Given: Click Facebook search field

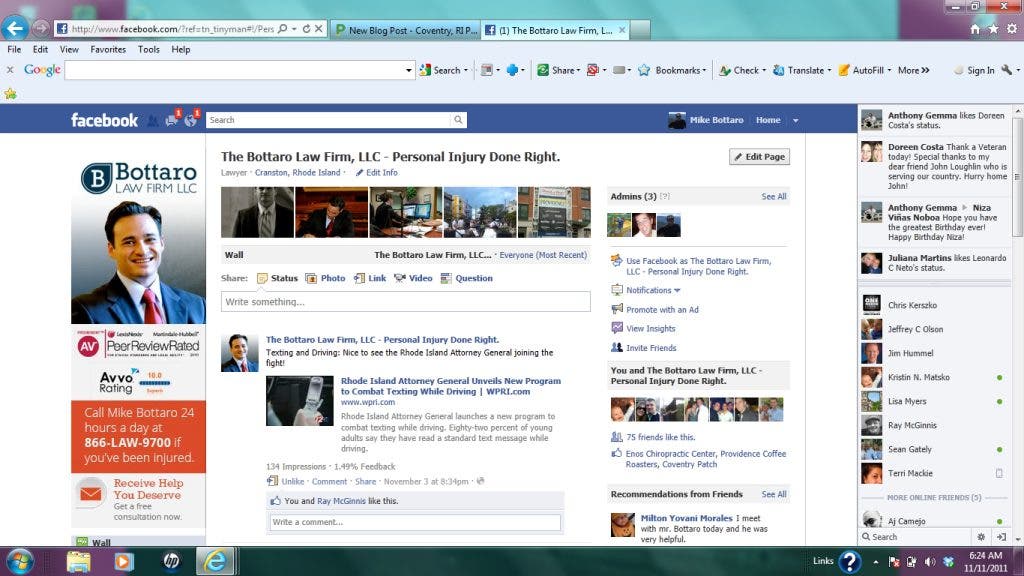Looking at the screenshot, I should coord(328,120).
